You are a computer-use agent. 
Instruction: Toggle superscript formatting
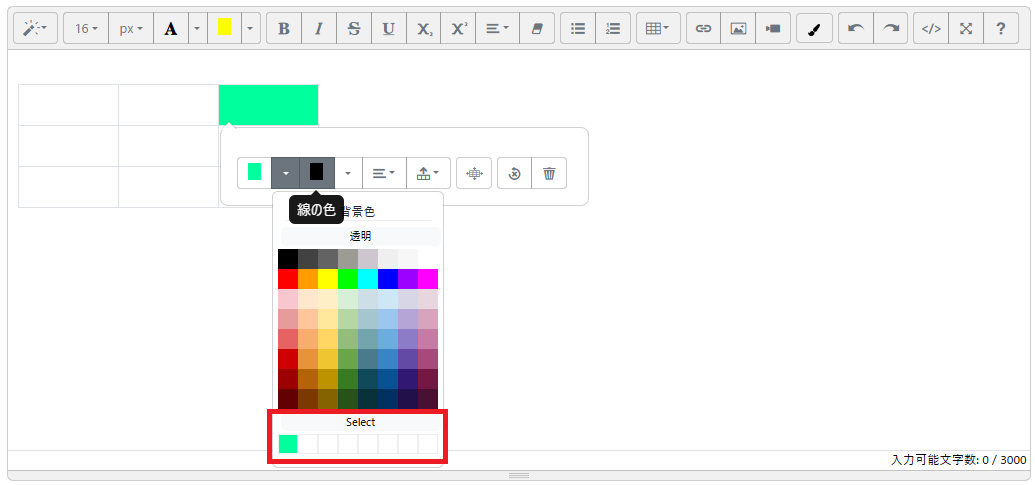[458, 29]
